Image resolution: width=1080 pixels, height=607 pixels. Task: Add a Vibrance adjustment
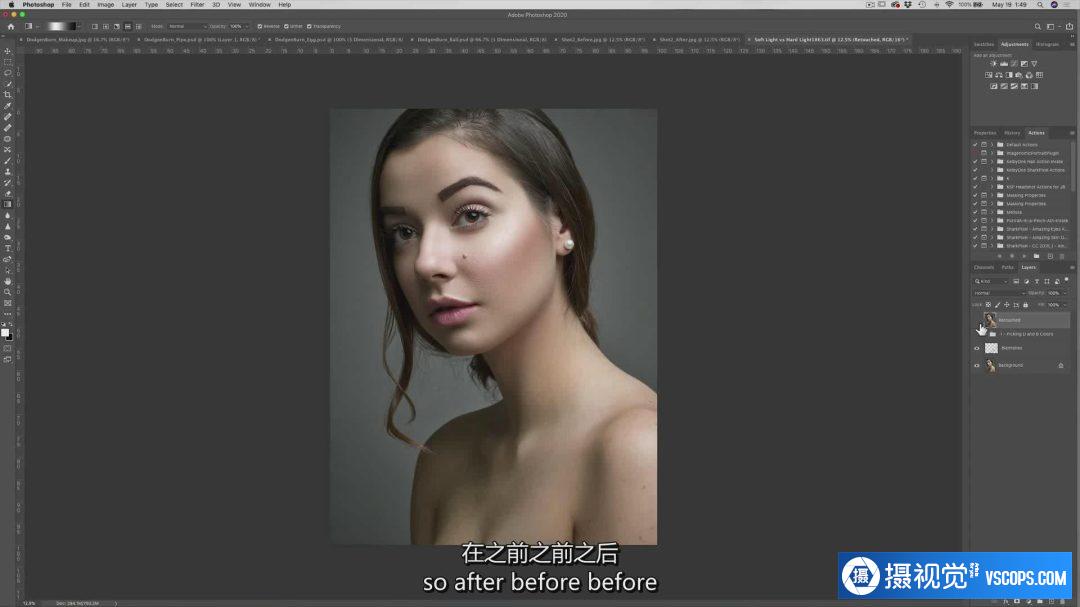[x=1034, y=63]
